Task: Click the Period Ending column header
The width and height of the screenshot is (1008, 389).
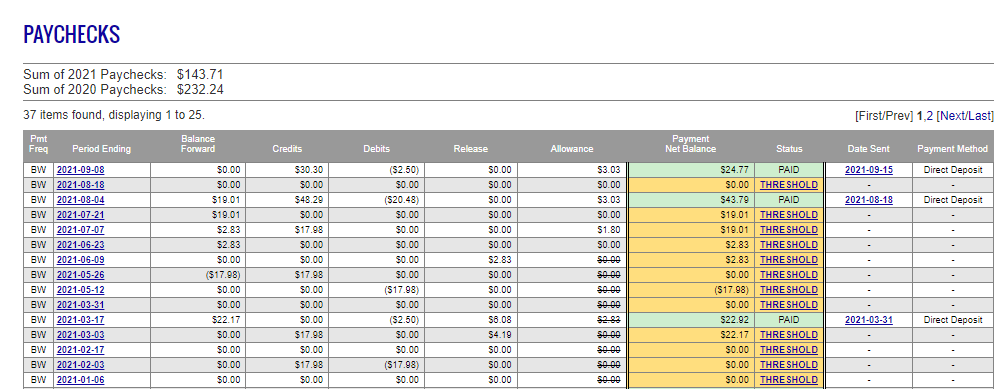Action: [102, 149]
